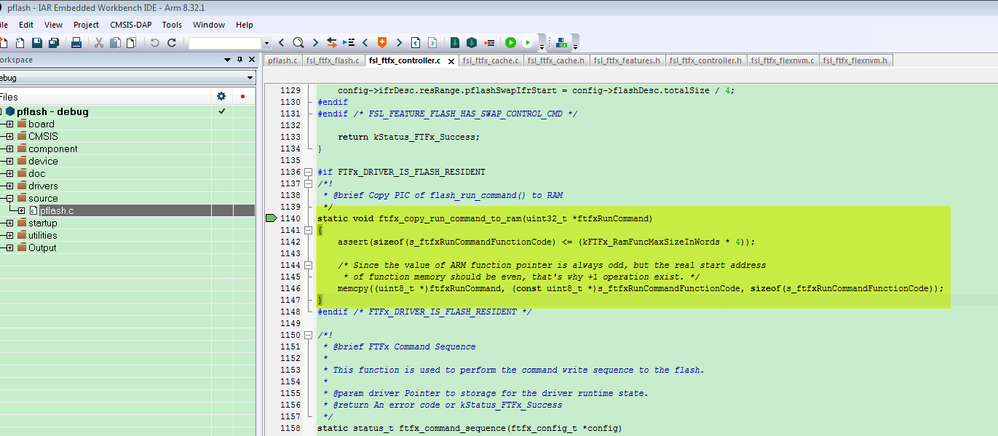
Task: Expand the startup folder
Action: 10,223
